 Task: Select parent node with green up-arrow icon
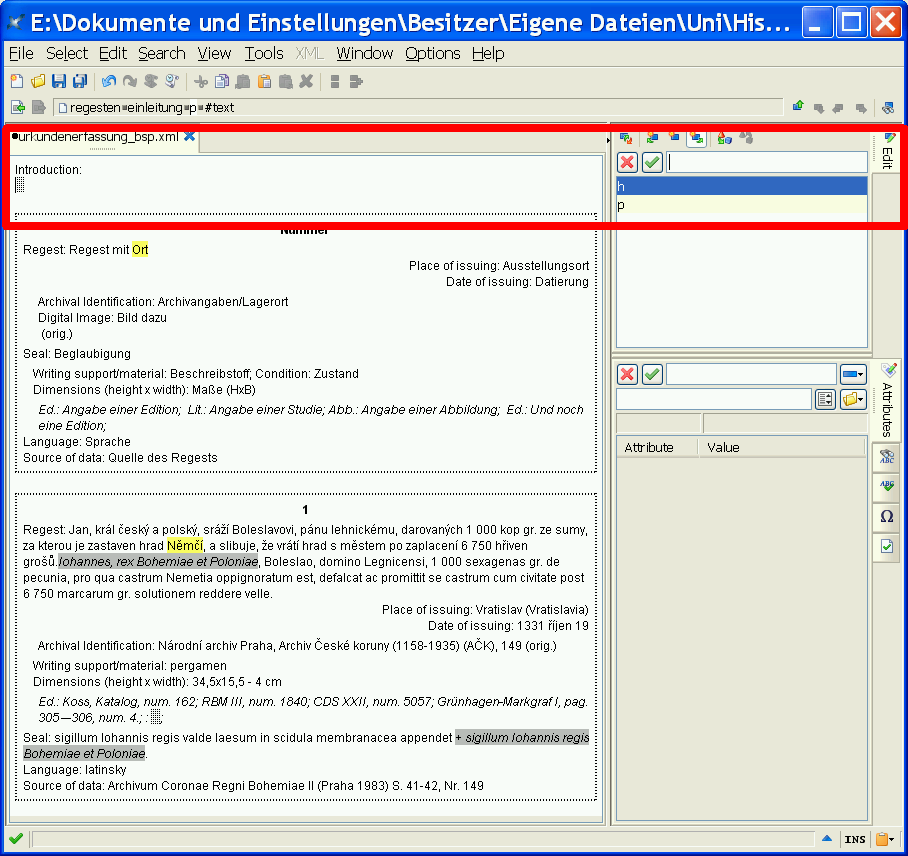pyautogui.click(x=799, y=107)
